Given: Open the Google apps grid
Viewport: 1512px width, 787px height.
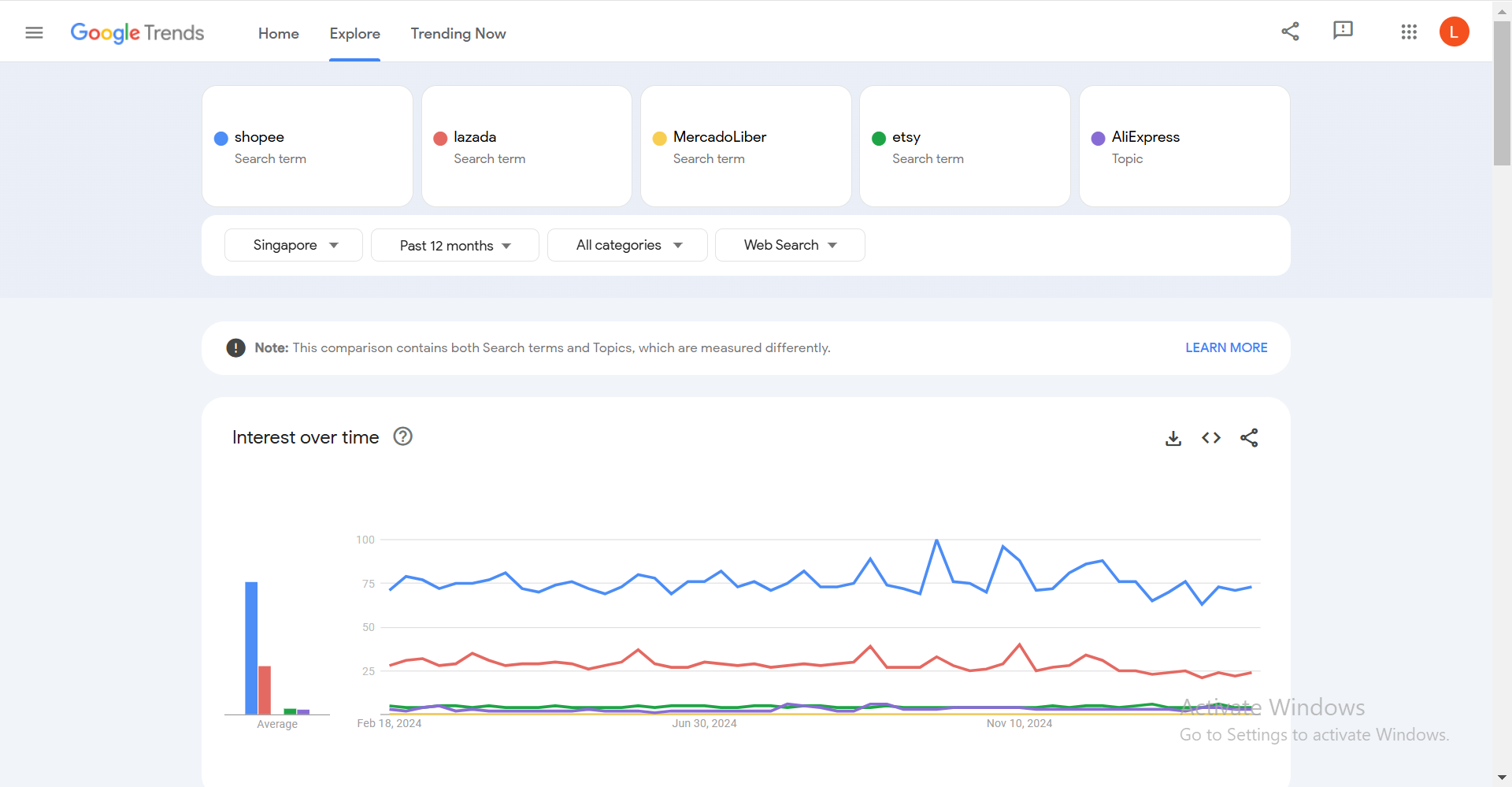Looking at the screenshot, I should click(x=1409, y=32).
